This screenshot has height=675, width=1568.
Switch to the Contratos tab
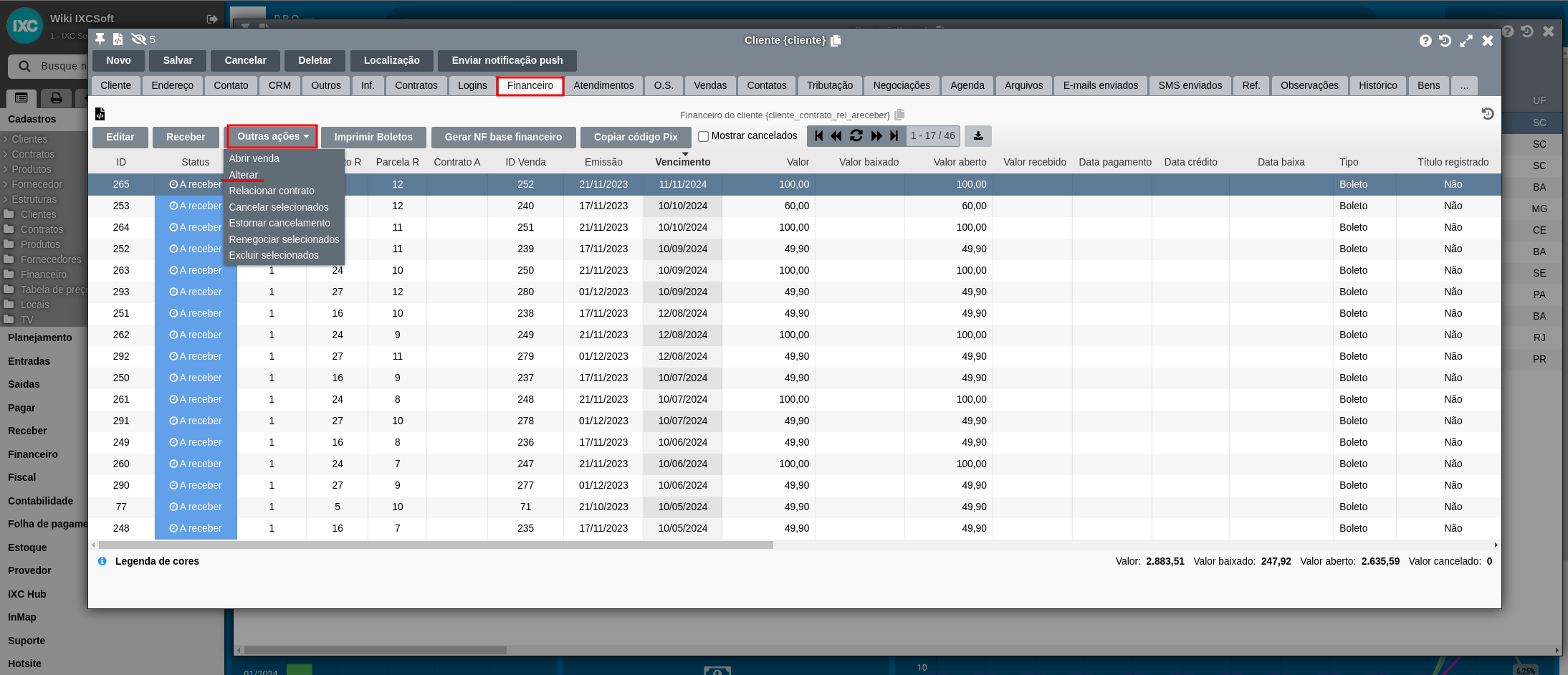click(416, 85)
